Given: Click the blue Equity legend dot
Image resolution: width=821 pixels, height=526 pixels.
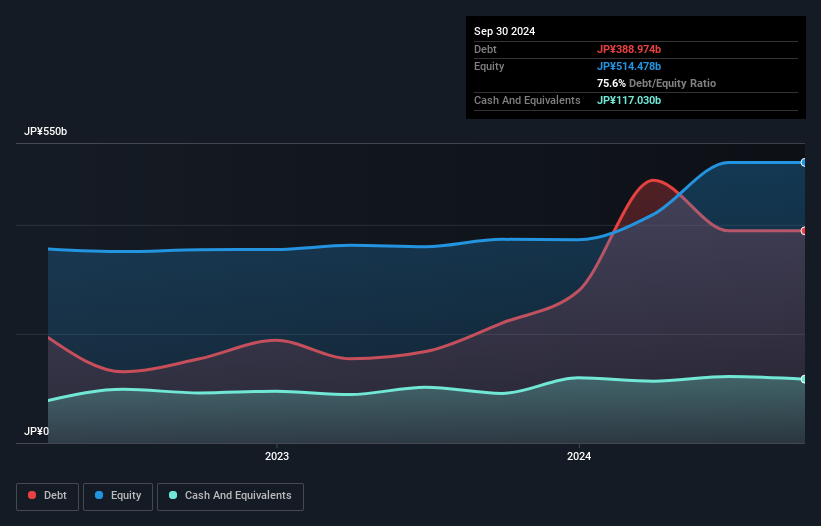Looking at the screenshot, I should point(99,495).
